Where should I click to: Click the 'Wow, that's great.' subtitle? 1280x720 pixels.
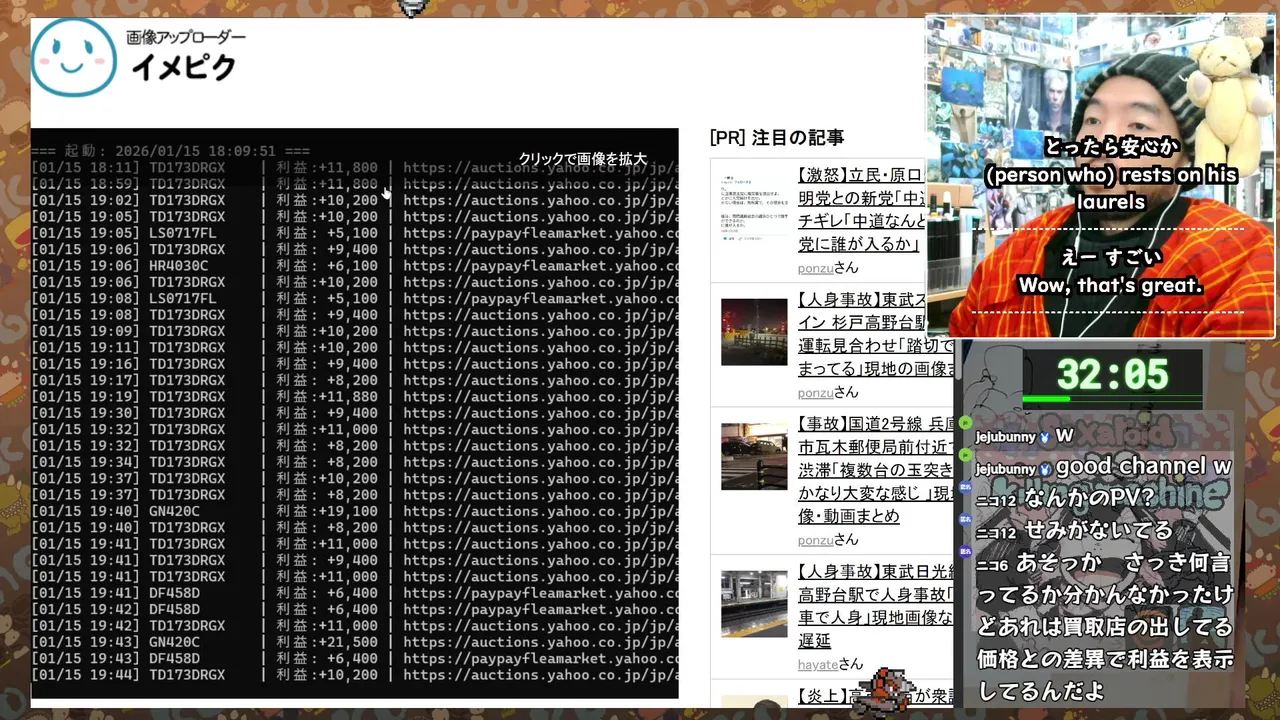tap(1109, 286)
